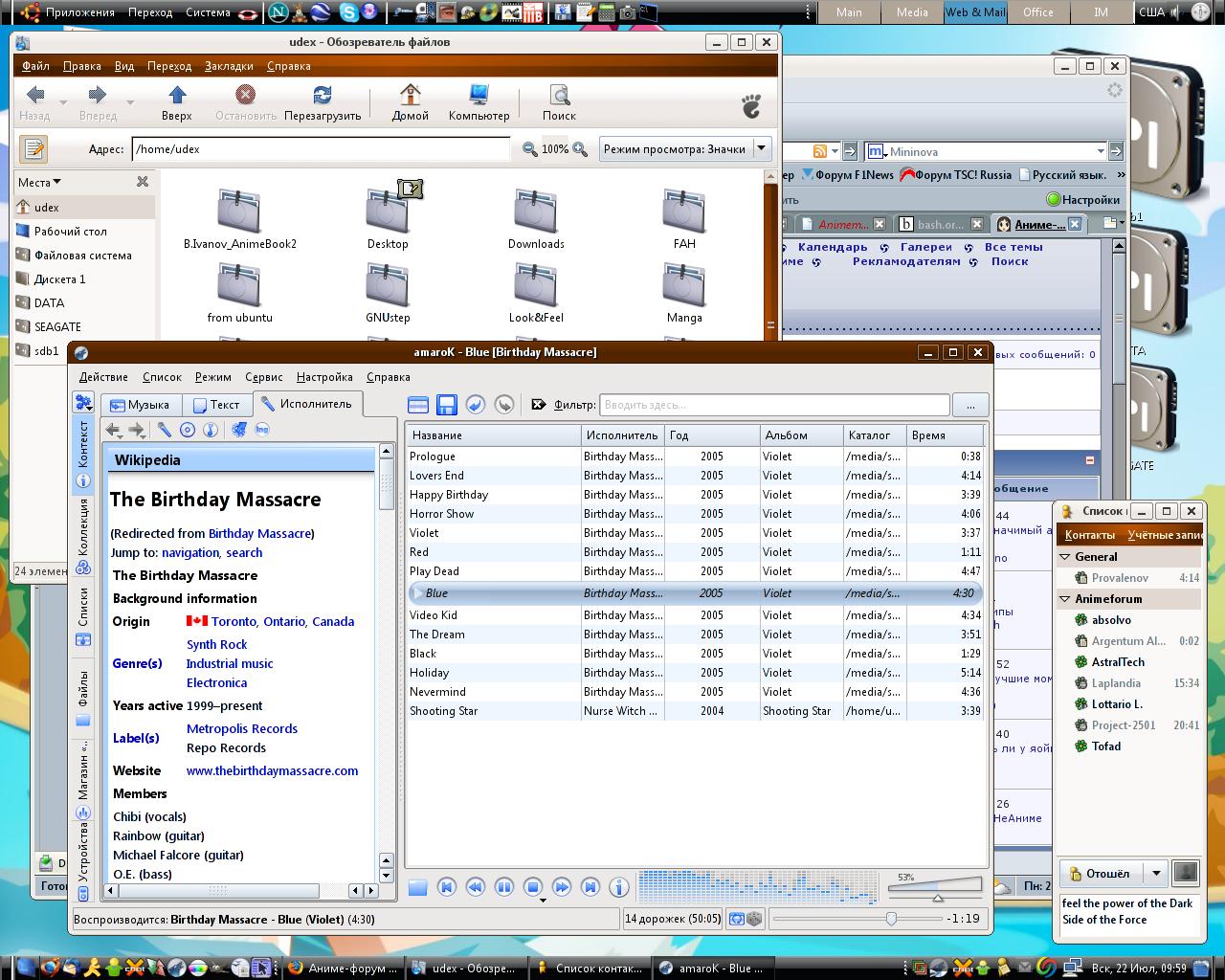The width and height of the screenshot is (1225, 980).
Task: Skip to the next track
Action: pos(590,887)
